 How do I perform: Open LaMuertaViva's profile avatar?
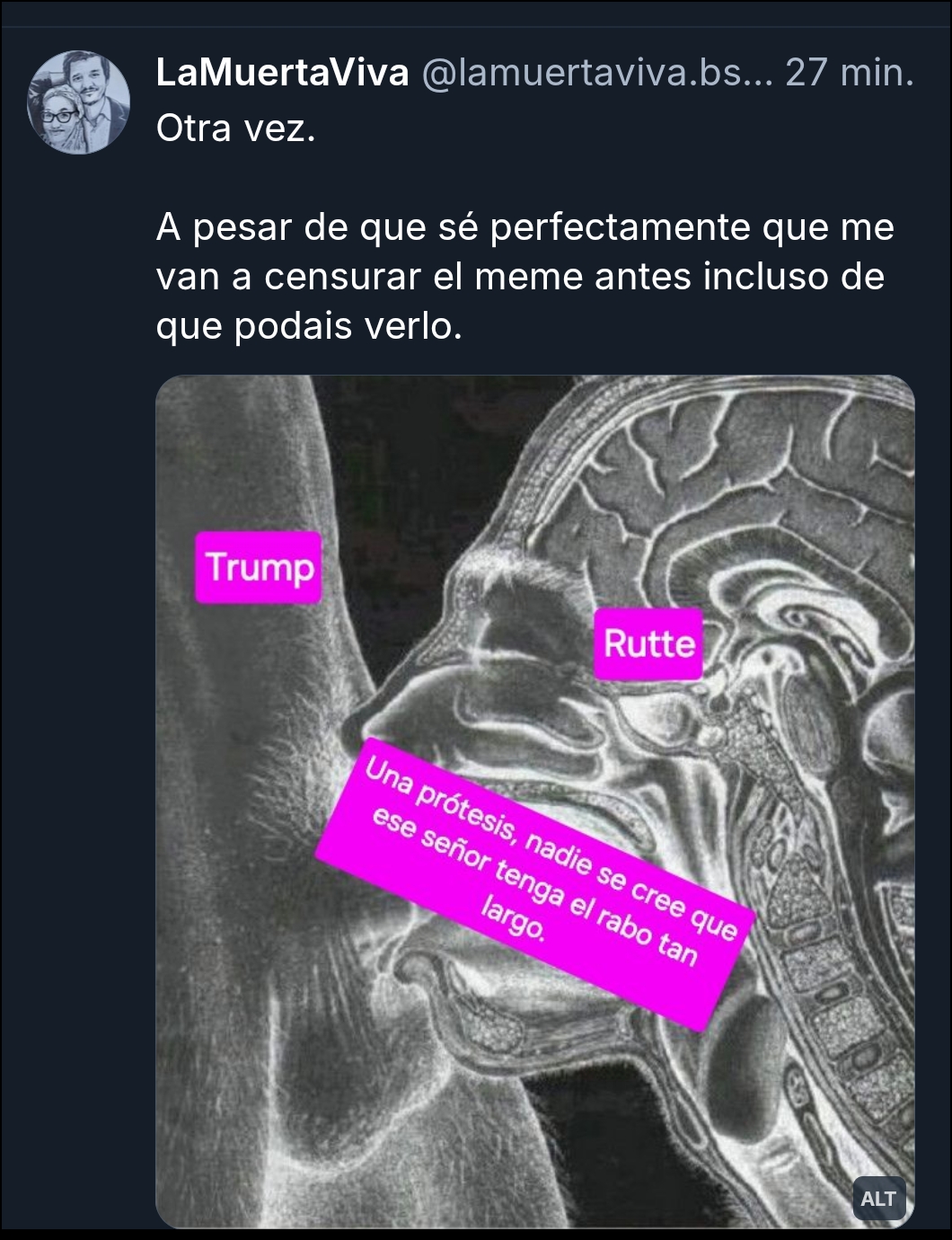pos(79,102)
